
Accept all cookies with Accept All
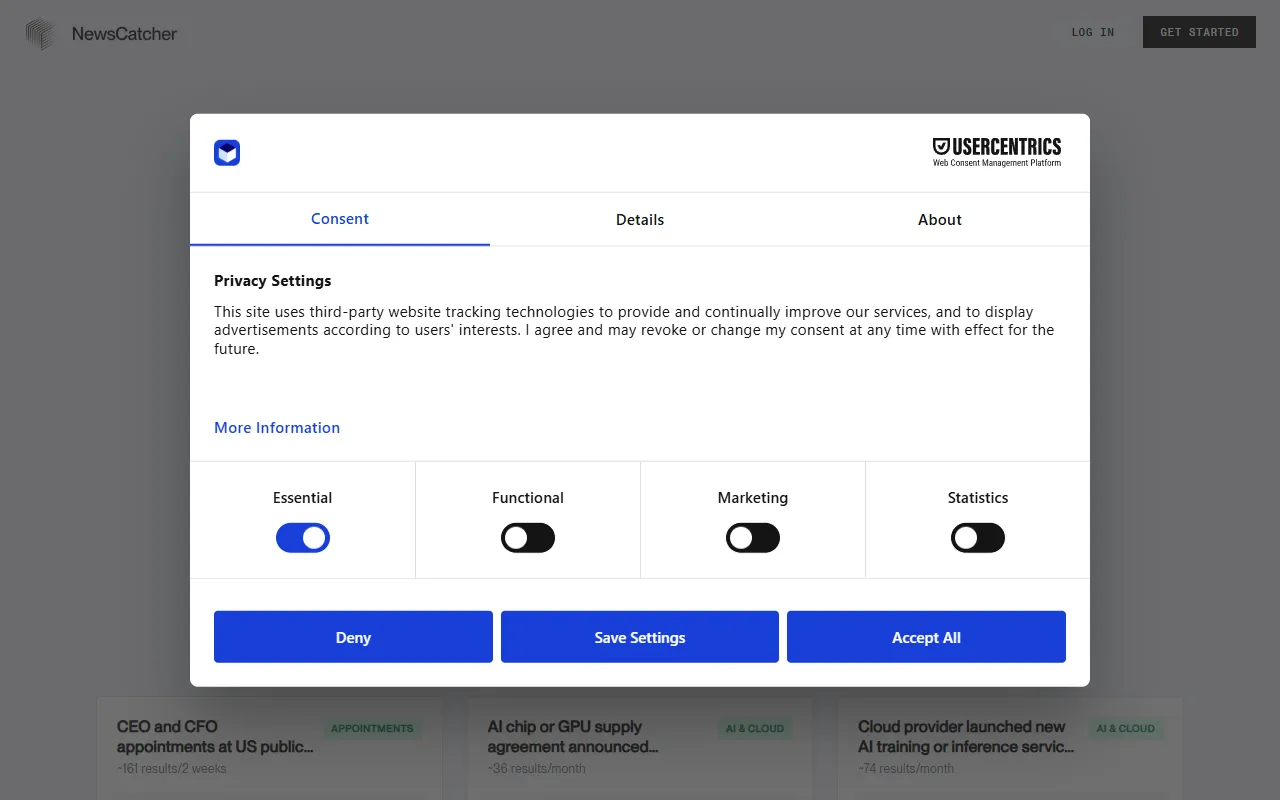point(926,637)
